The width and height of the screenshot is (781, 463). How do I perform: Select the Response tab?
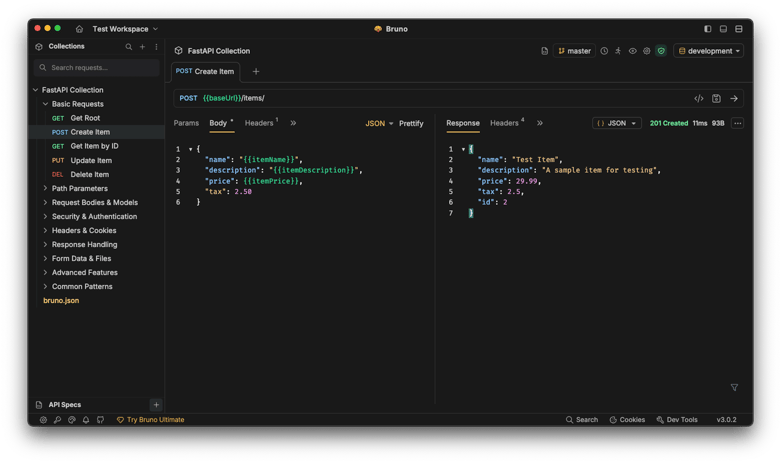point(463,123)
